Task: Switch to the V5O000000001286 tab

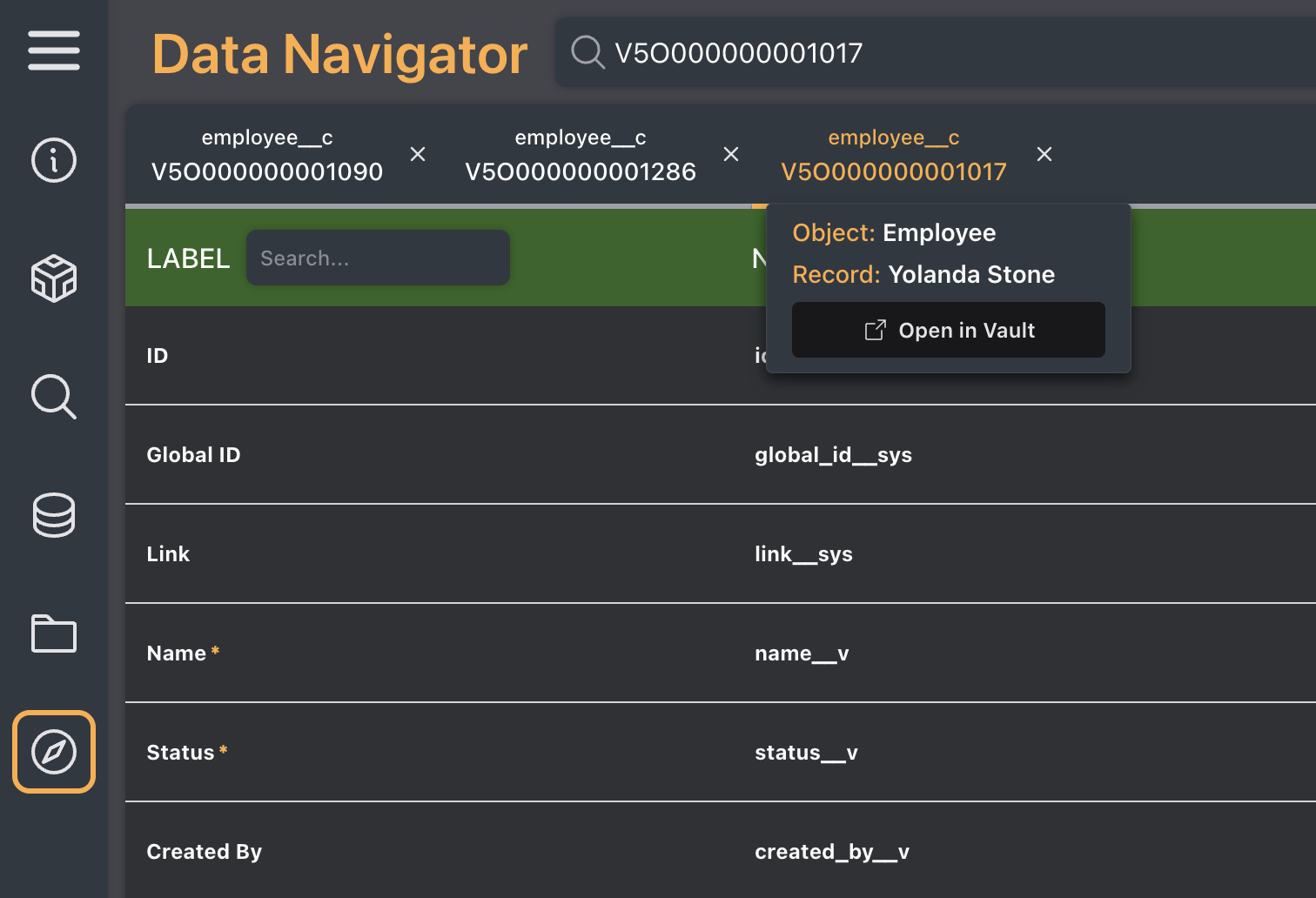Action: [580, 155]
